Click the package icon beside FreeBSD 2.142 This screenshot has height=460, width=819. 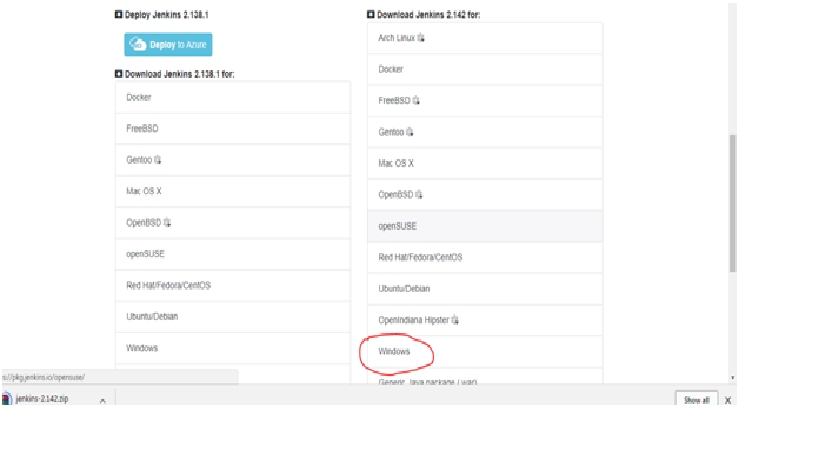tap(416, 100)
